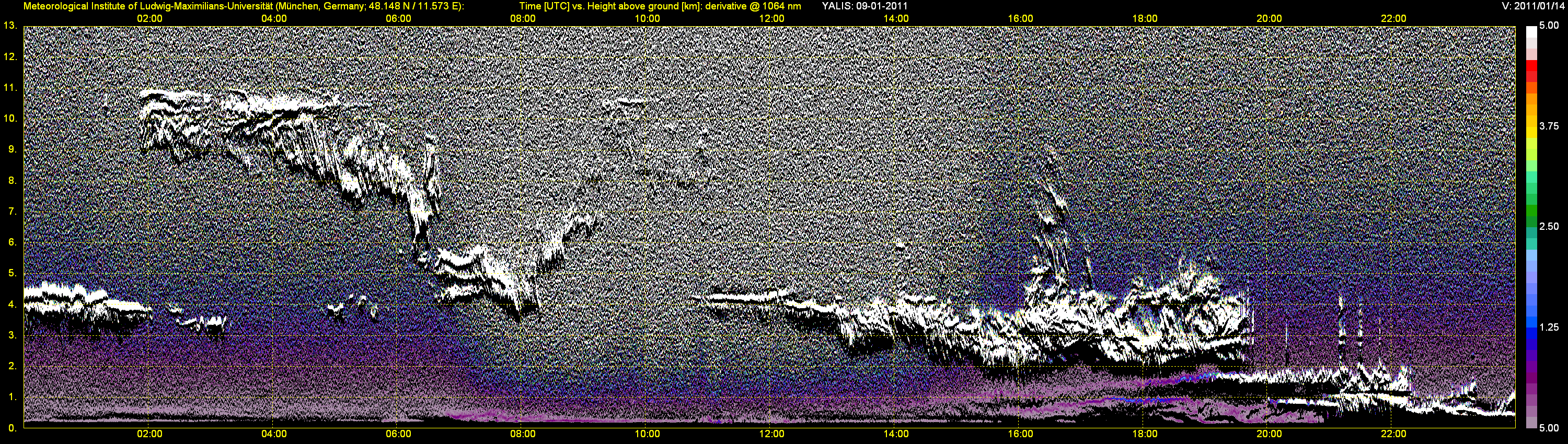Pick the red band of the color scale
Image resolution: width=1568 pixels, height=444 pixels.
(1531, 66)
